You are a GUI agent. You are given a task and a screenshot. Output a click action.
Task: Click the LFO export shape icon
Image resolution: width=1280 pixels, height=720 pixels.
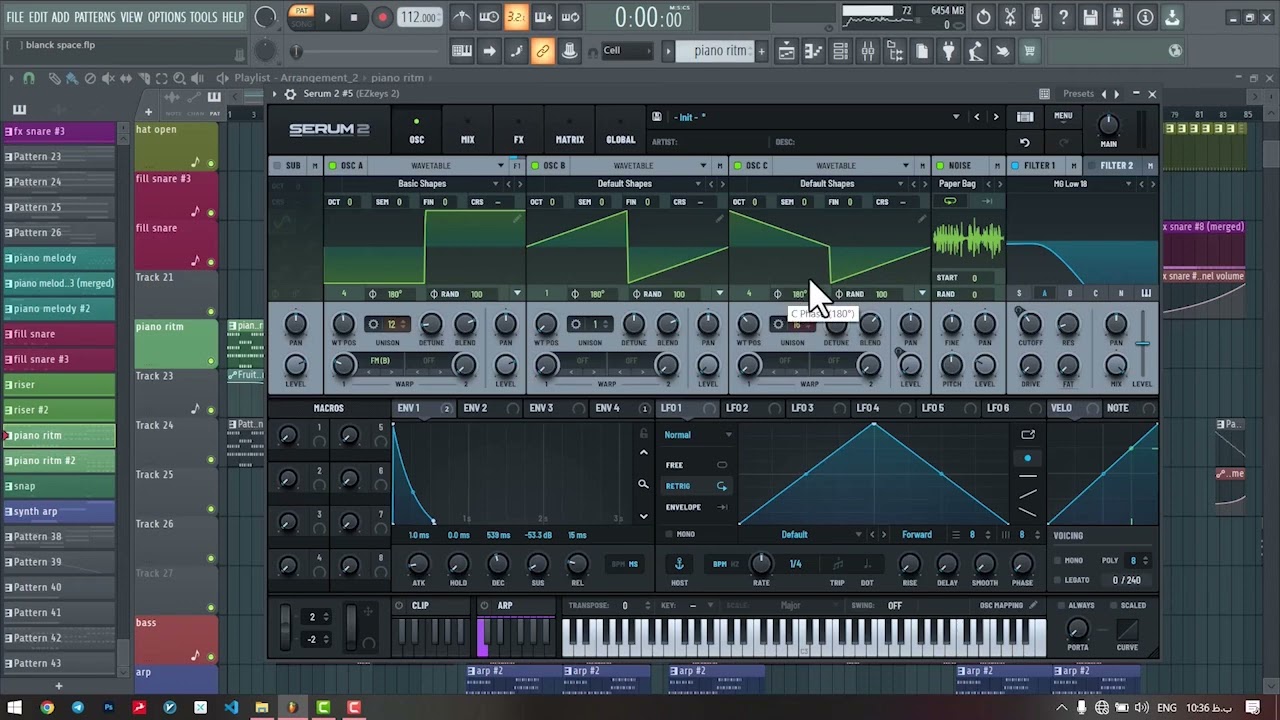[1028, 434]
